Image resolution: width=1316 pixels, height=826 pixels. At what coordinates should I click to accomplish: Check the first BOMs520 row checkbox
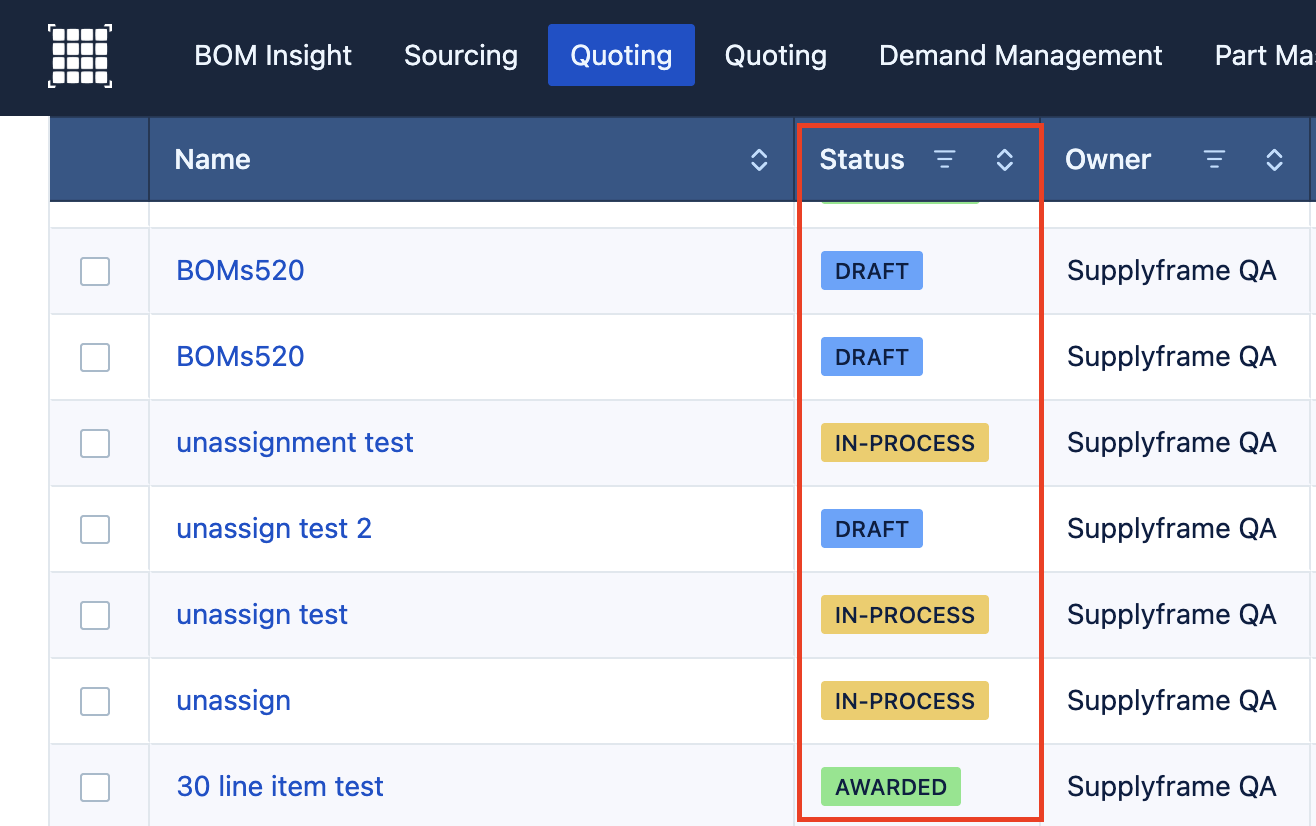click(95, 271)
